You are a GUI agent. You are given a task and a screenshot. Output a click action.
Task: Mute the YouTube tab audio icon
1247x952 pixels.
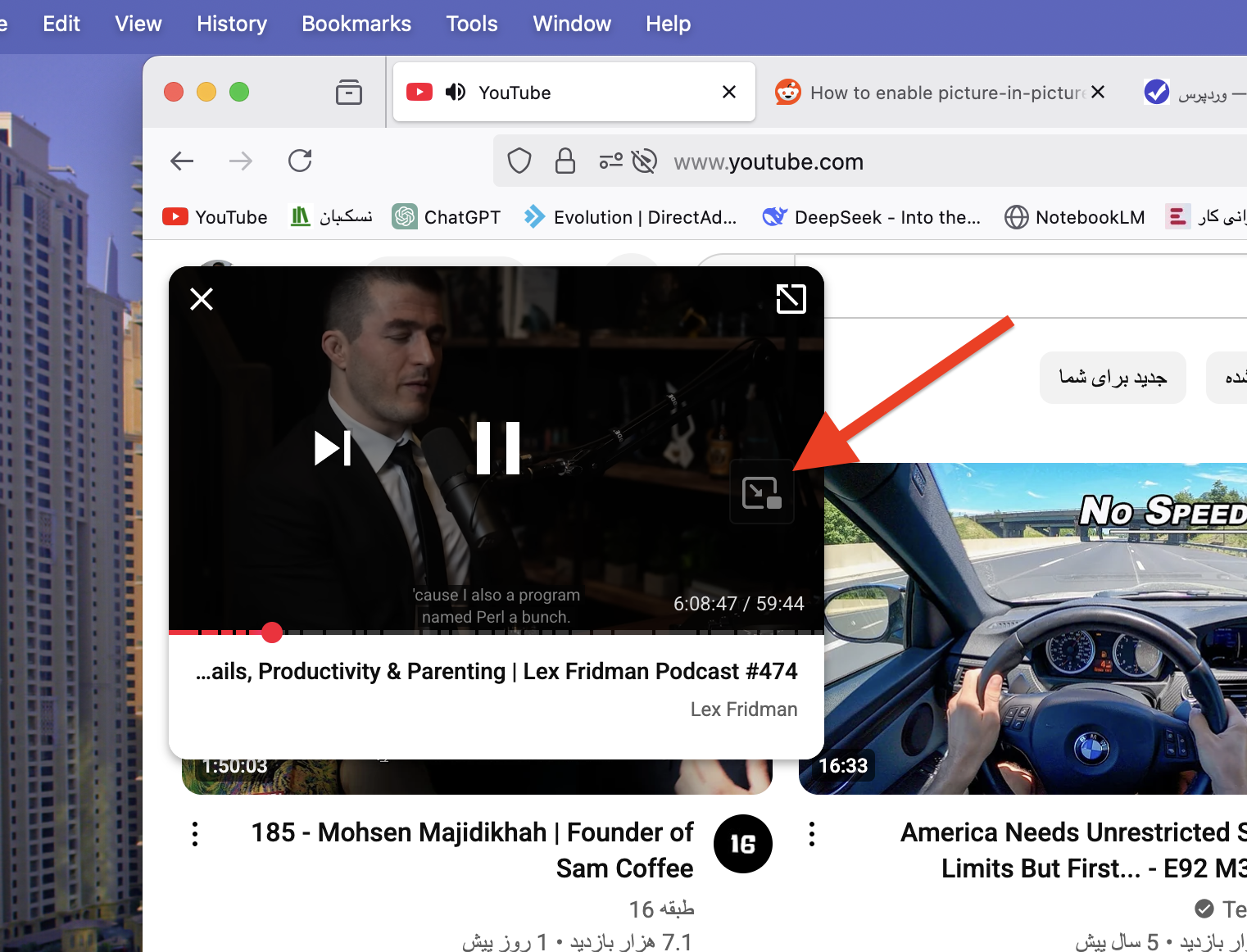tap(456, 92)
